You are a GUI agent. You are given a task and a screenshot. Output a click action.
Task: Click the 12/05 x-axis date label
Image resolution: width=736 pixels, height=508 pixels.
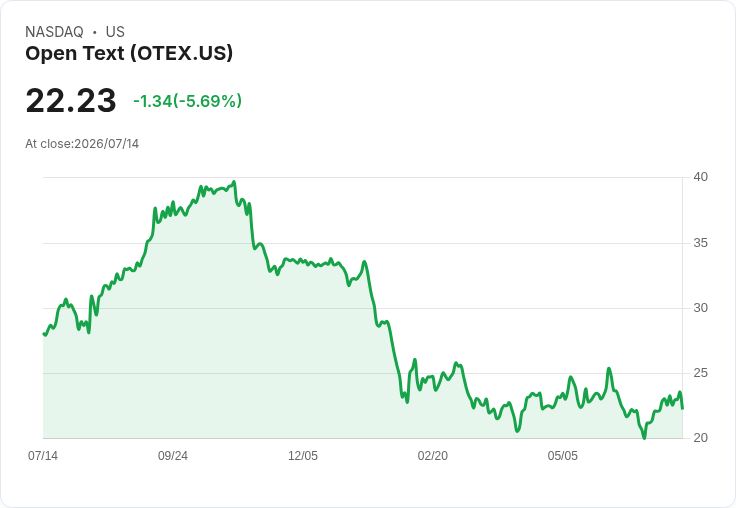coord(303,455)
